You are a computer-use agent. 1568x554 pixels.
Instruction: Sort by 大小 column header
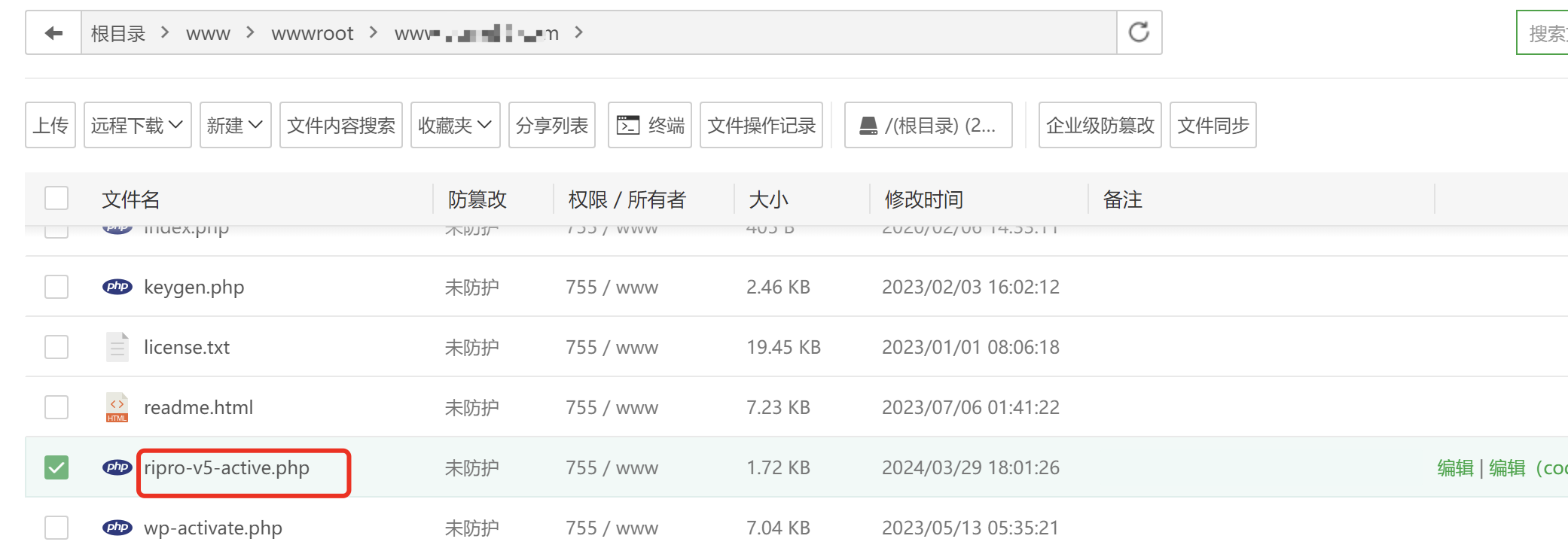768,199
